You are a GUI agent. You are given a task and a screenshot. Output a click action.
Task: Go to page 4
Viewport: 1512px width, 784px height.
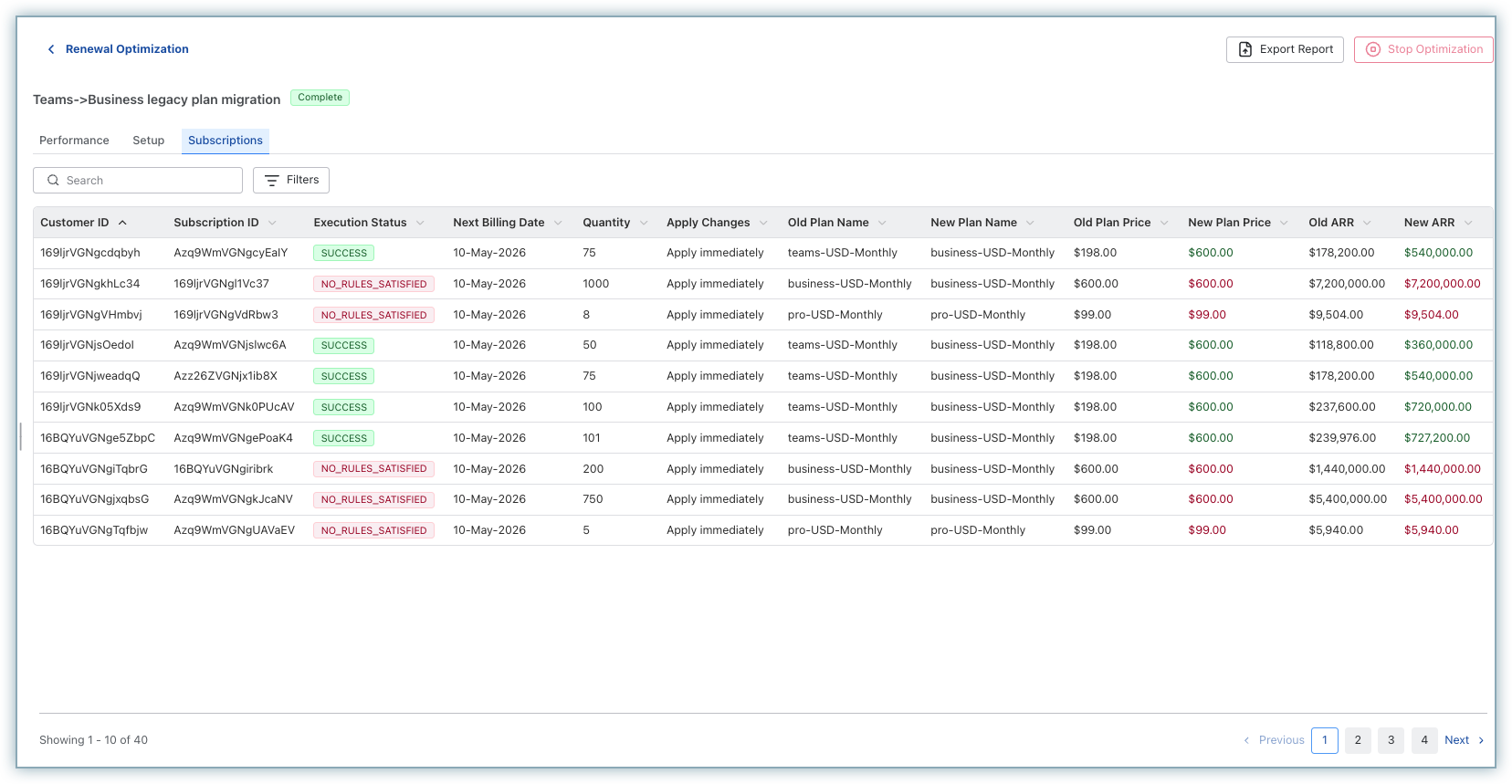(1424, 740)
